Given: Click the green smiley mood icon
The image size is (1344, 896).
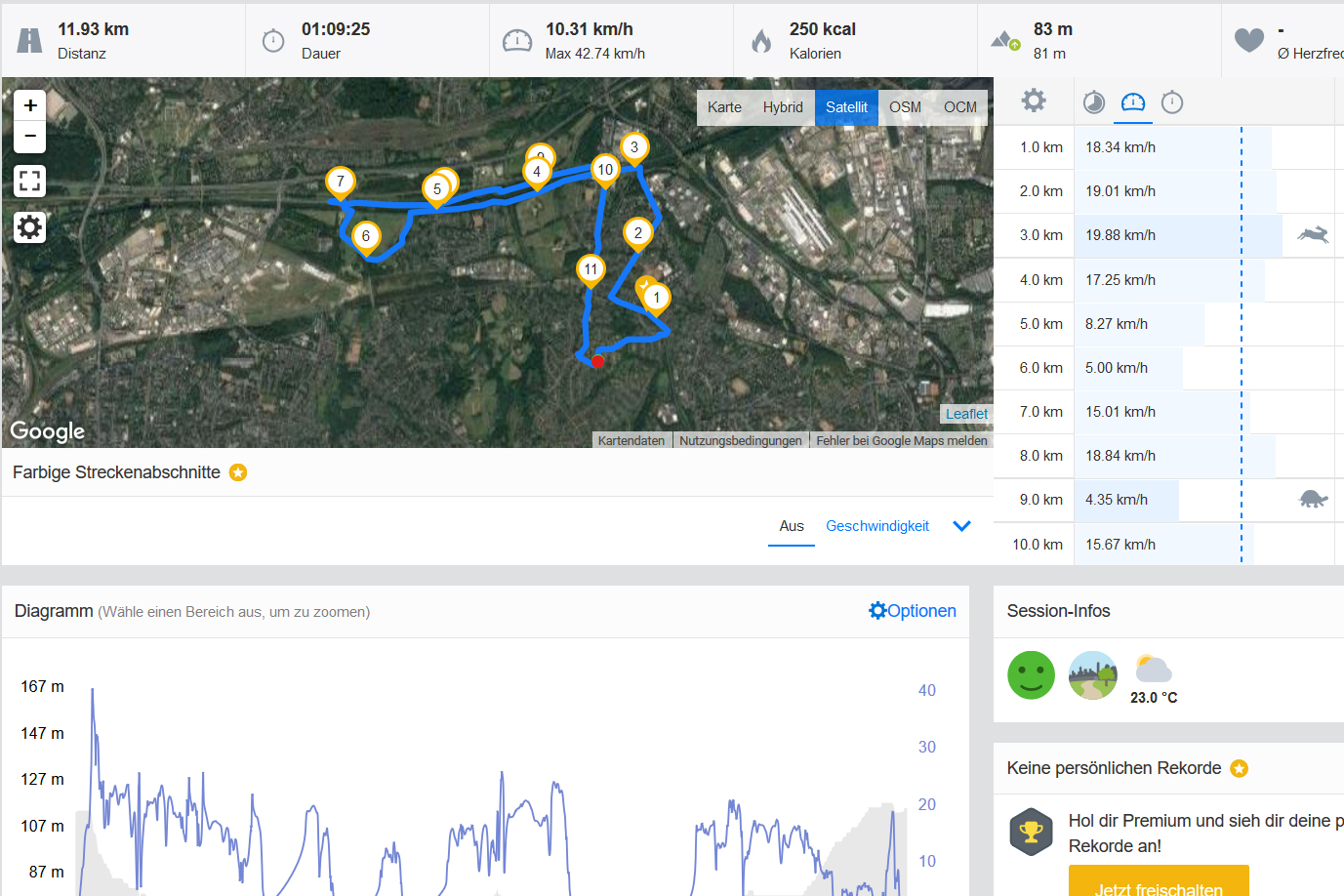Looking at the screenshot, I should click(x=1032, y=675).
